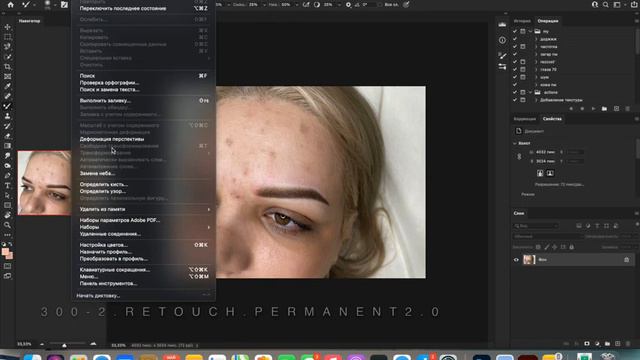Screen dimensions: 640x360
Task: Collapse the 'actions' set
Action: click(x=530, y=92)
